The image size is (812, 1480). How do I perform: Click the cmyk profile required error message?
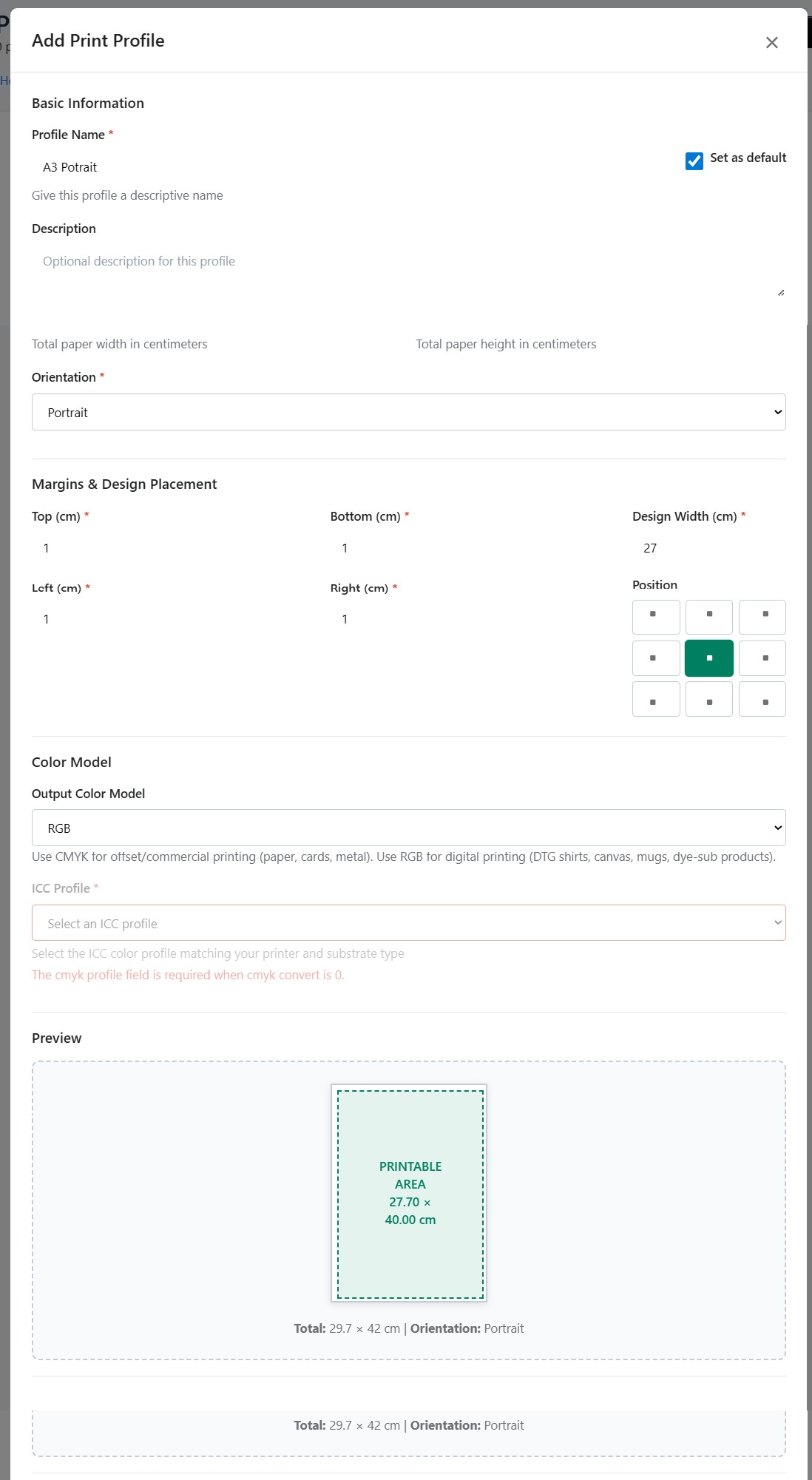[x=188, y=975]
